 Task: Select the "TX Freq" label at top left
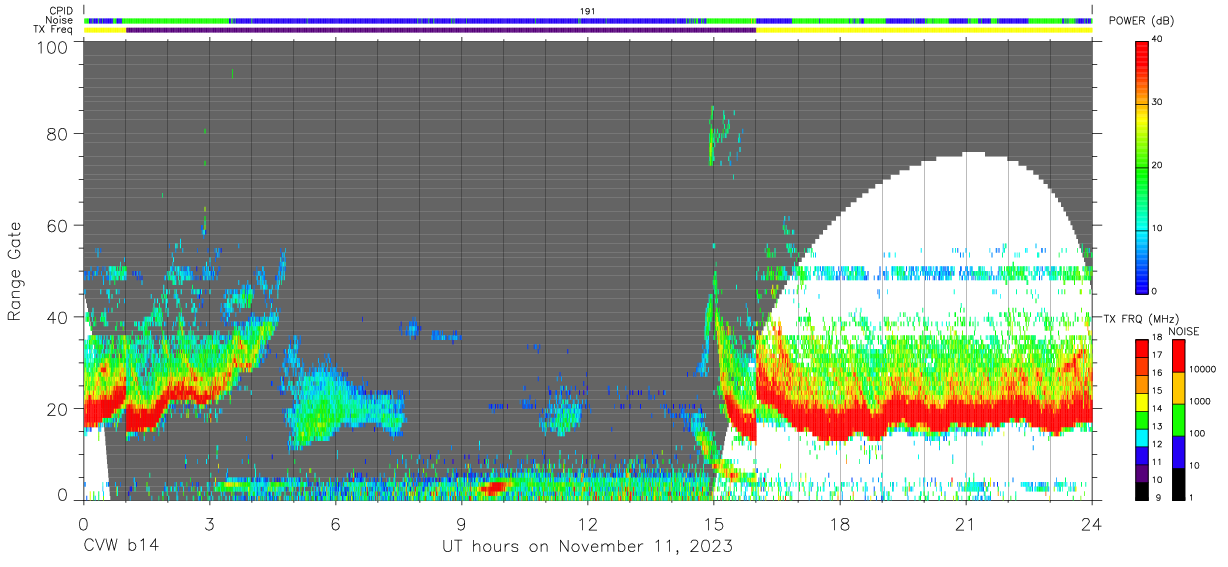(x=54, y=30)
